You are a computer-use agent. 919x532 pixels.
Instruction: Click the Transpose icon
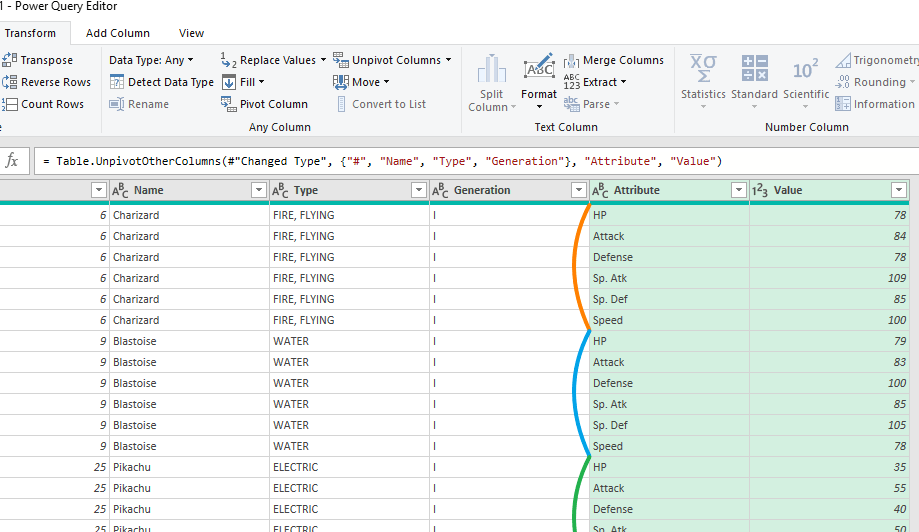[9, 60]
